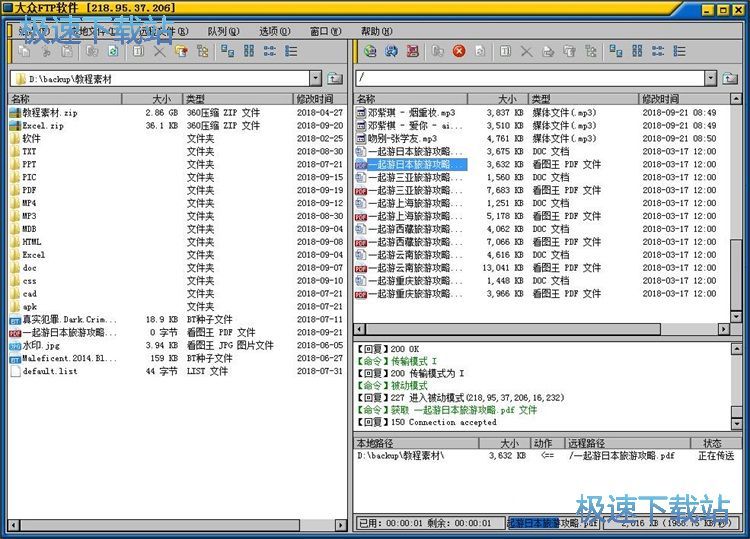Sort local files by 名称 column
The height and width of the screenshot is (539, 750).
click(65, 99)
